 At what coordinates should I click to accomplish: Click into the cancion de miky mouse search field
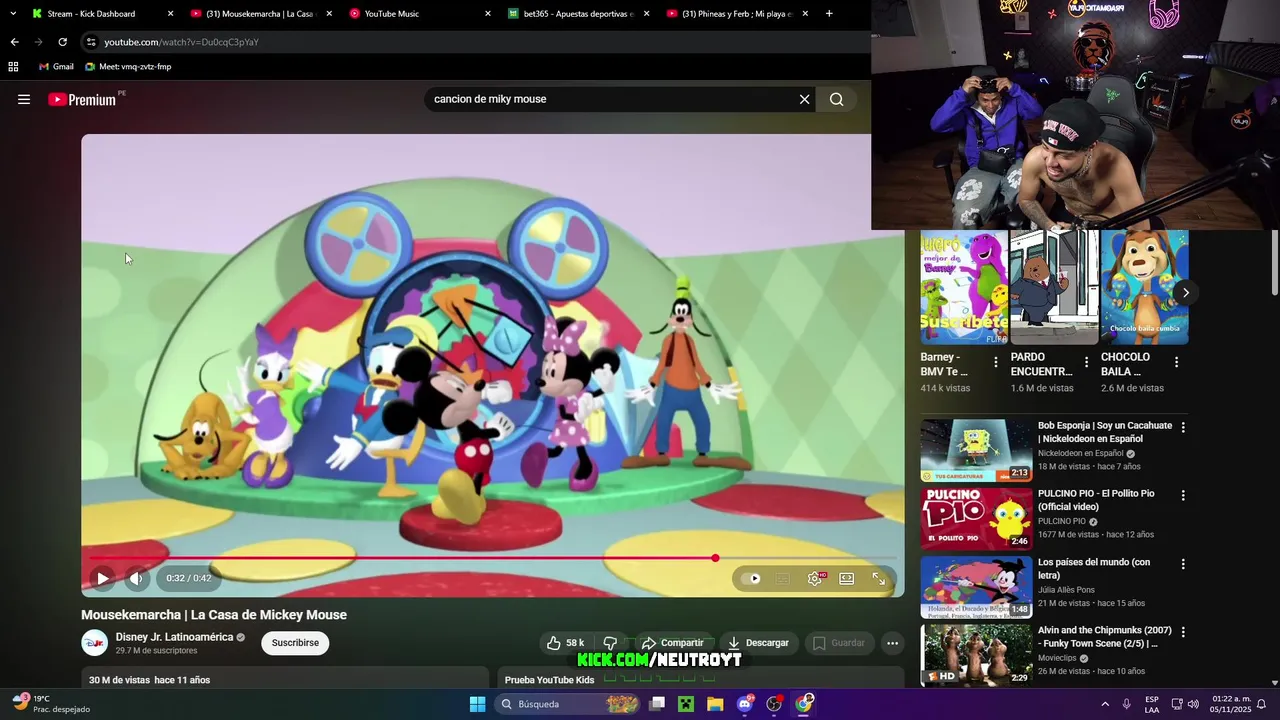coord(610,99)
